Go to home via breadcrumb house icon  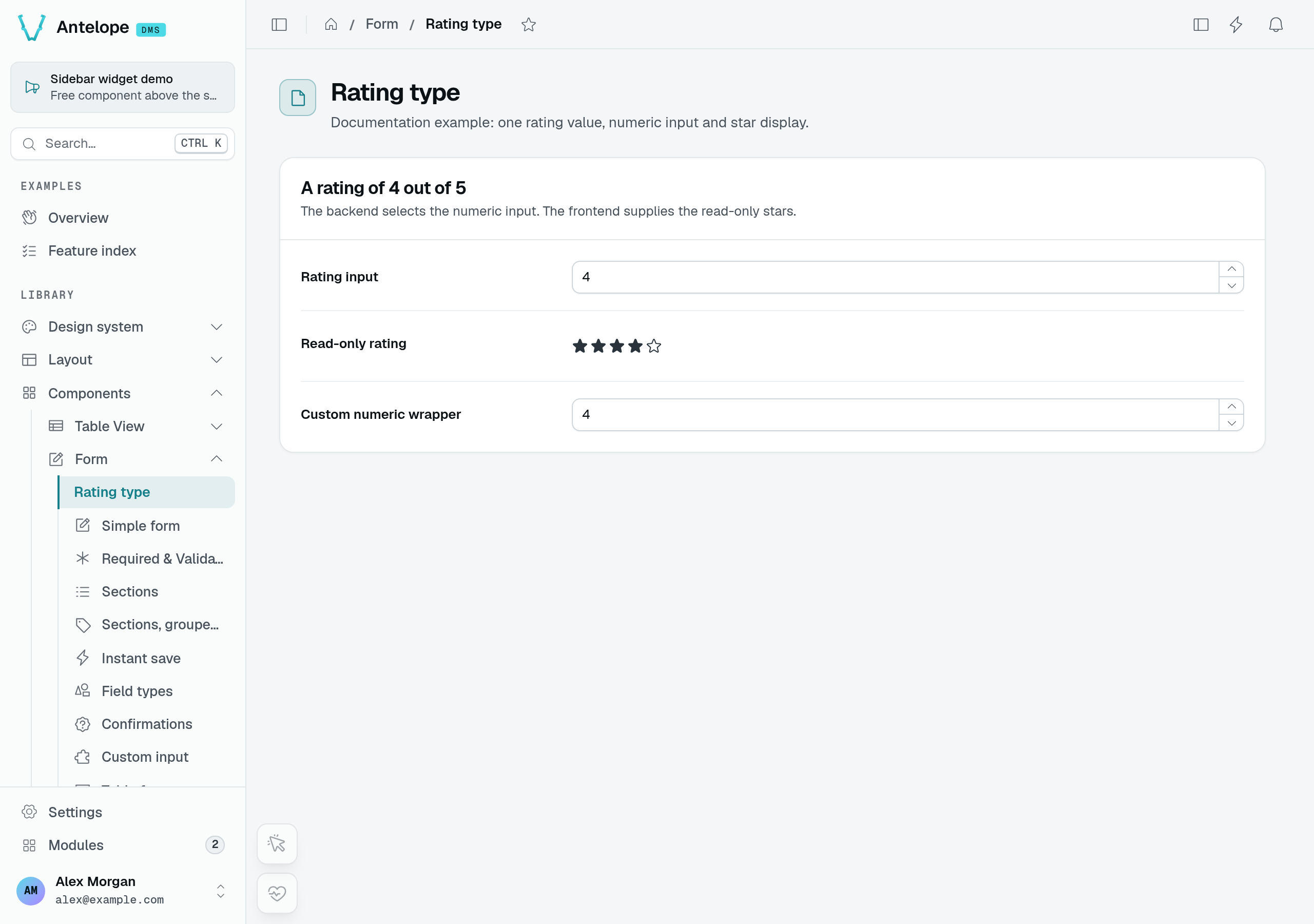tap(331, 24)
